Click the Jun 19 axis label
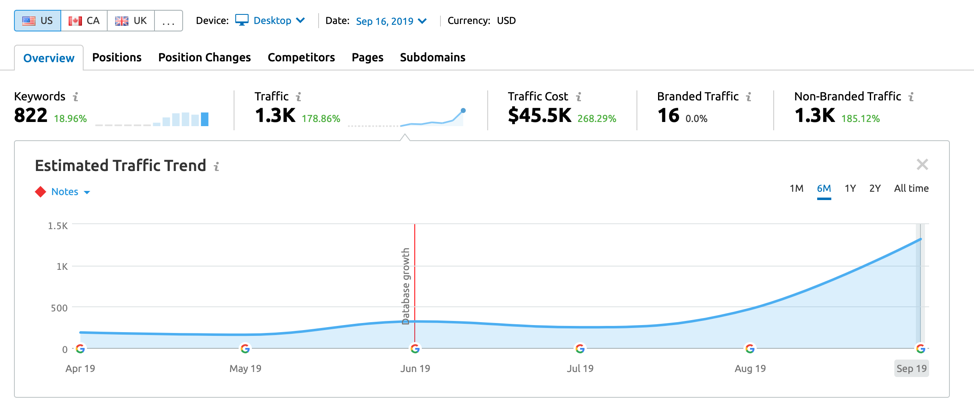The image size is (974, 412). click(415, 369)
